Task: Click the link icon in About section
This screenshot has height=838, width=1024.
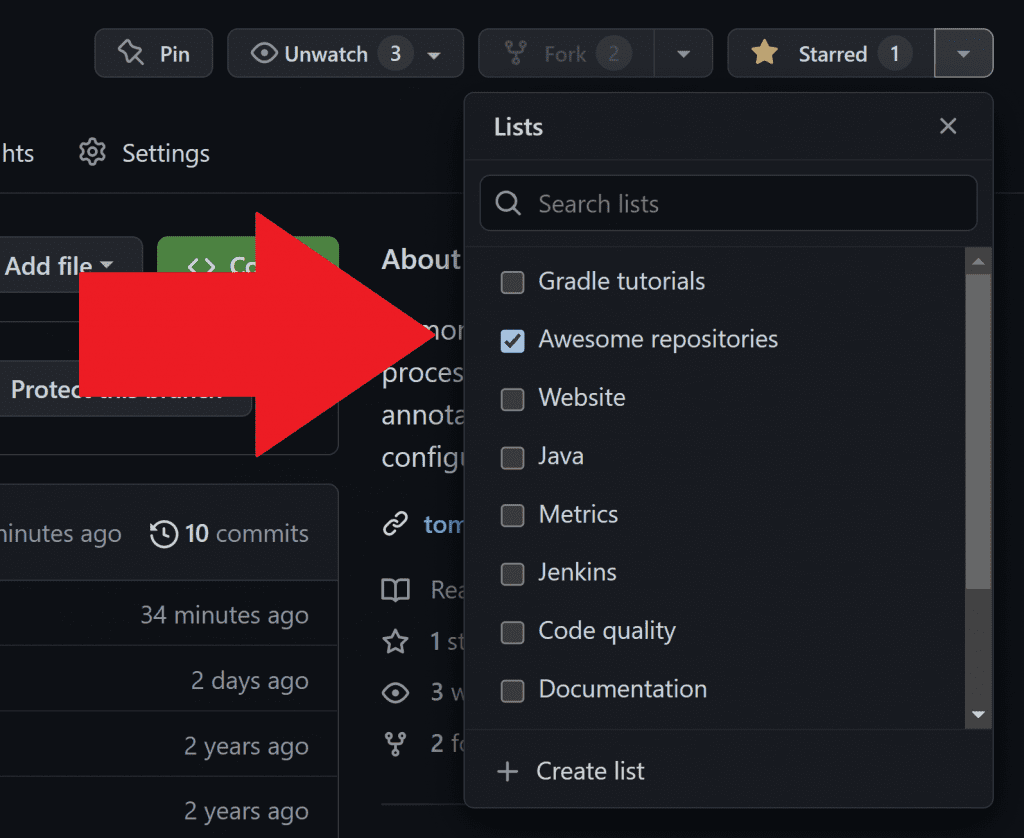Action: click(396, 524)
